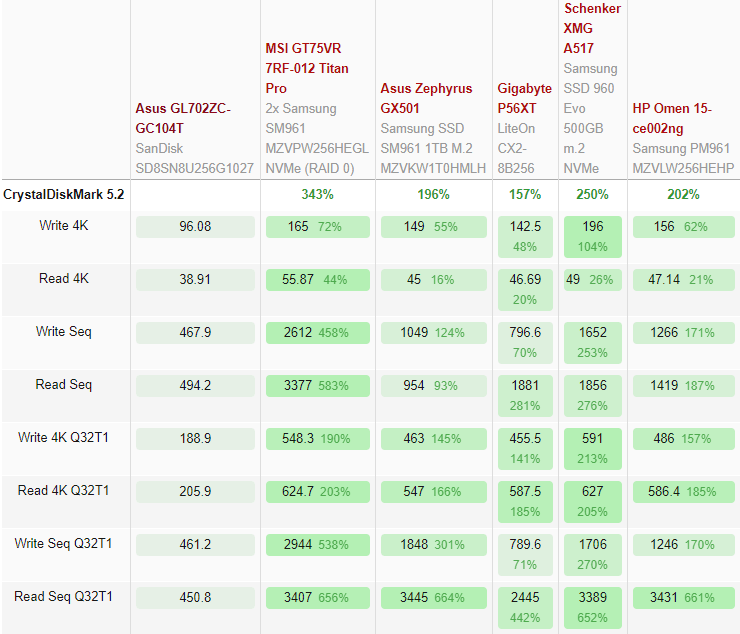This screenshot has width=740, height=634.
Task: Click the 196% overall score for Zephyrus
Action: (433, 194)
